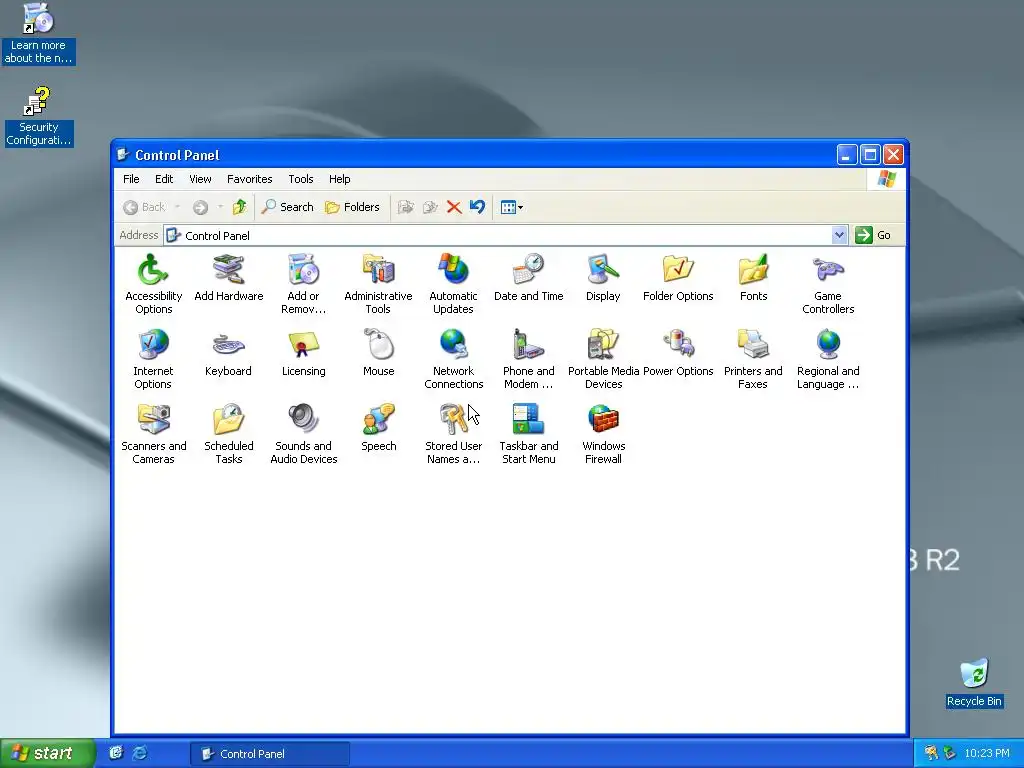
Task: Open Folder Options applet
Action: (678, 278)
